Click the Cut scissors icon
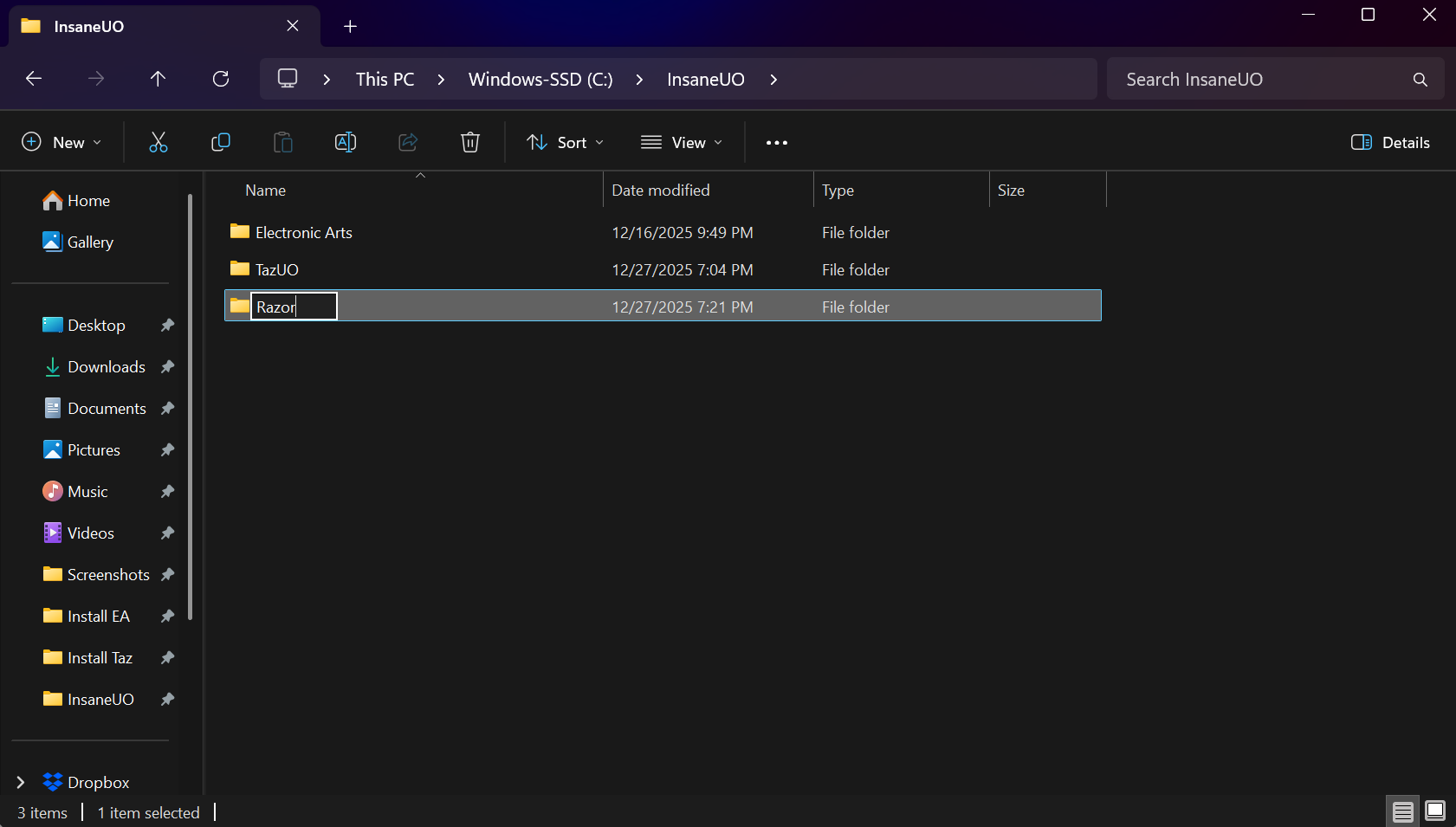 [x=158, y=142]
